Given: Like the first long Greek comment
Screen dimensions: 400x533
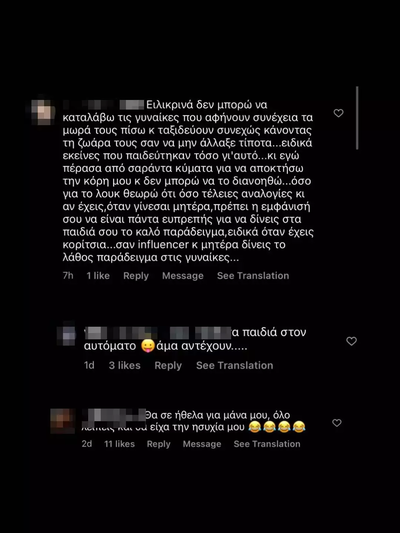Looking at the screenshot, I should pos(338,113).
